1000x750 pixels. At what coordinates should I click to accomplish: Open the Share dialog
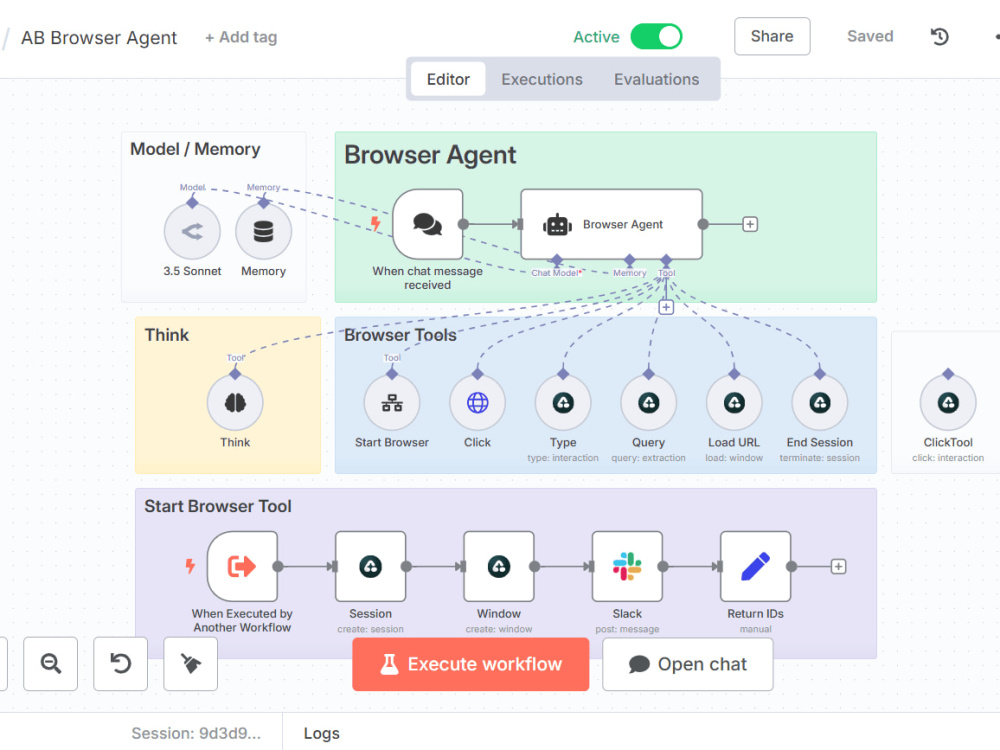pos(772,36)
